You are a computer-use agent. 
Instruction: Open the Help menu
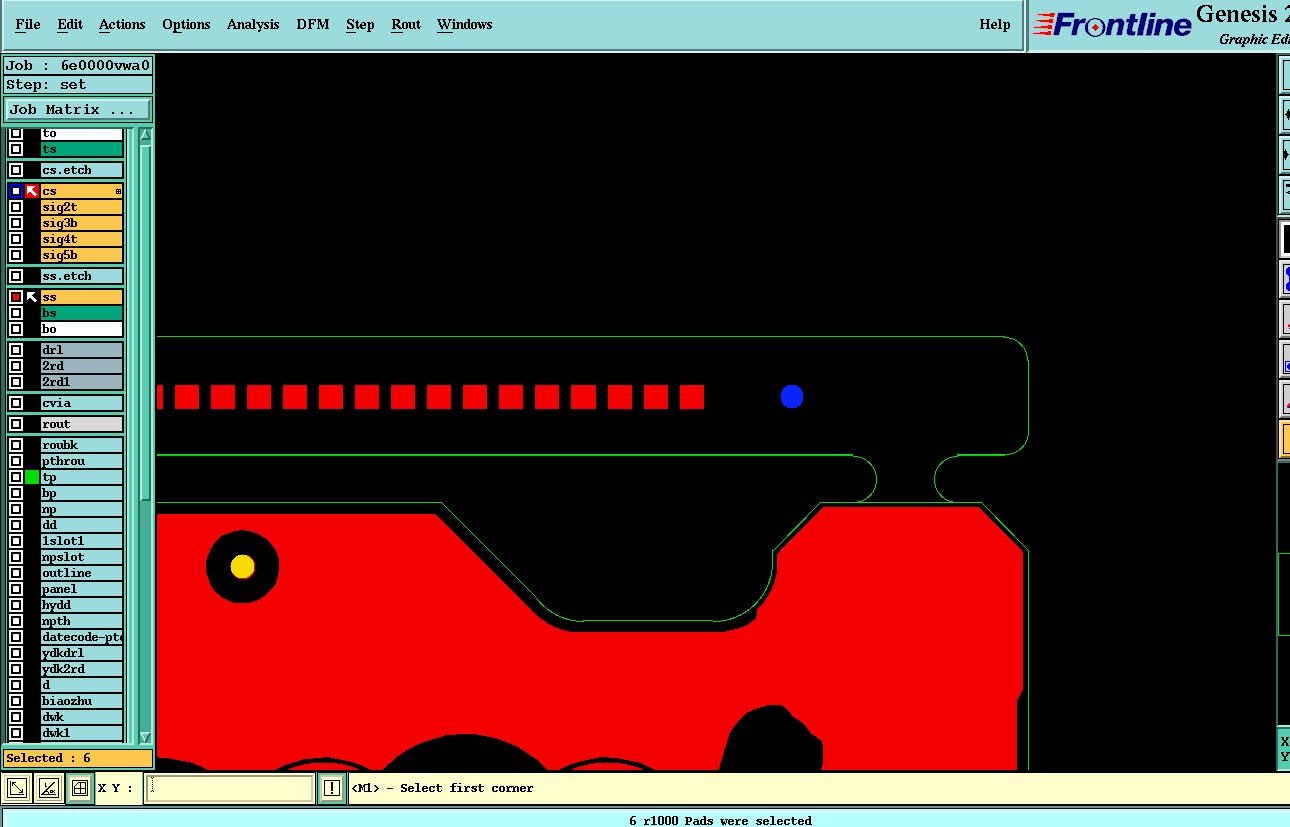(x=995, y=24)
